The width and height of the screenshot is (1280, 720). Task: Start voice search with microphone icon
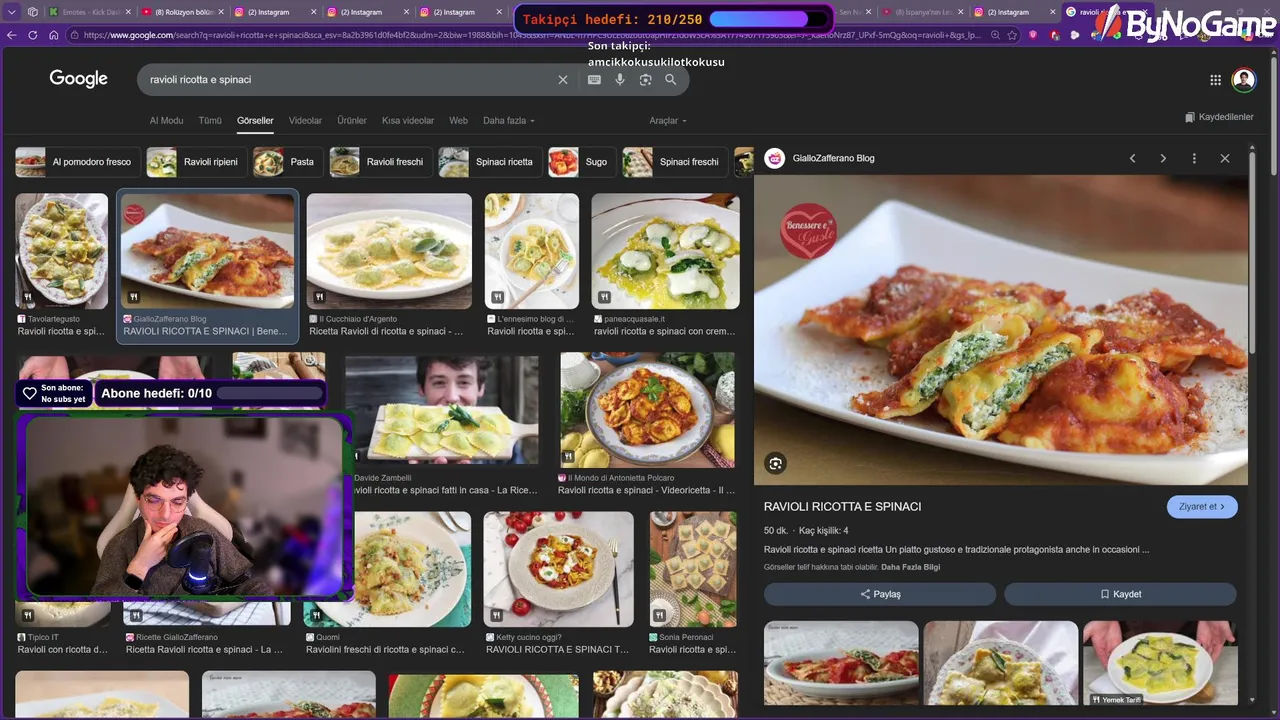click(620, 79)
